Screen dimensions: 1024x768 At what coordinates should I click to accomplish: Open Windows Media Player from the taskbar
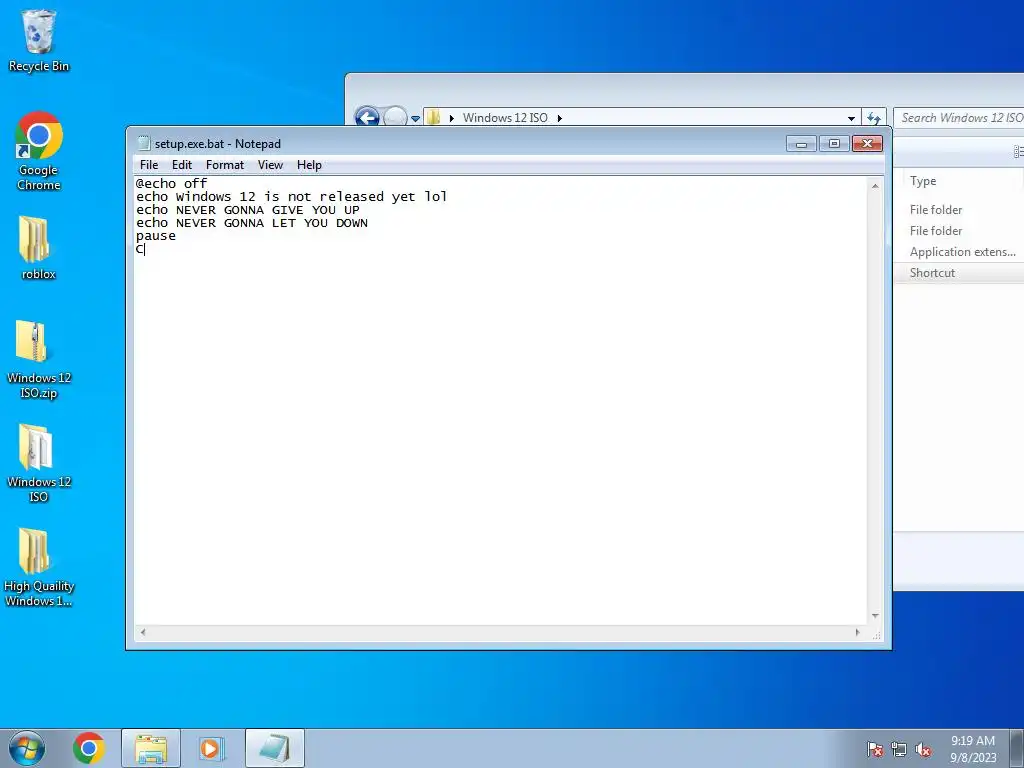coord(210,748)
